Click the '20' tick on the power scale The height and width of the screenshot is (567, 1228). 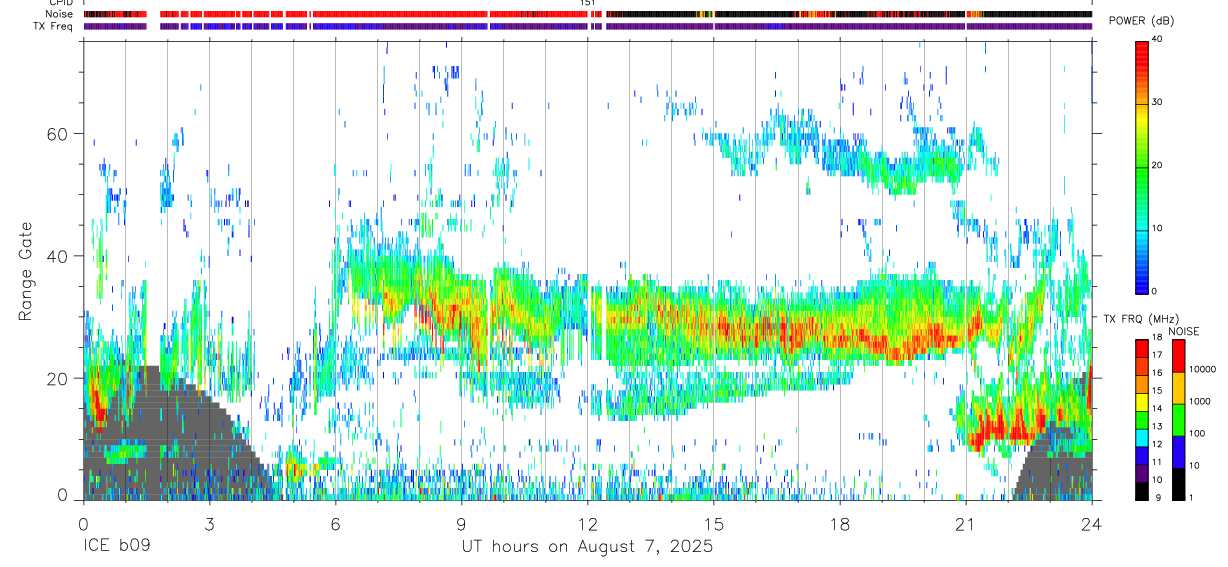pos(1158,166)
